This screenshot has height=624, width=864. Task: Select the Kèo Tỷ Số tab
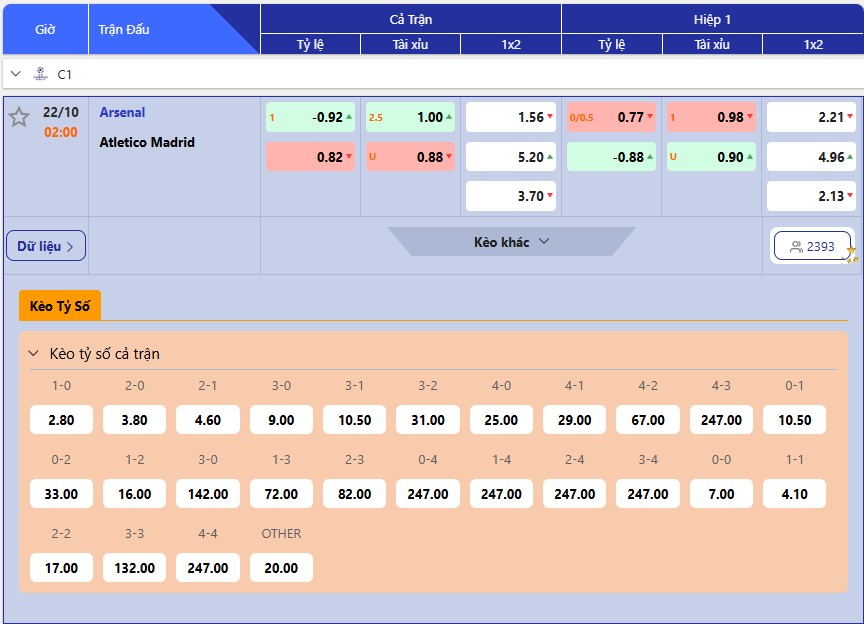[x=60, y=306]
